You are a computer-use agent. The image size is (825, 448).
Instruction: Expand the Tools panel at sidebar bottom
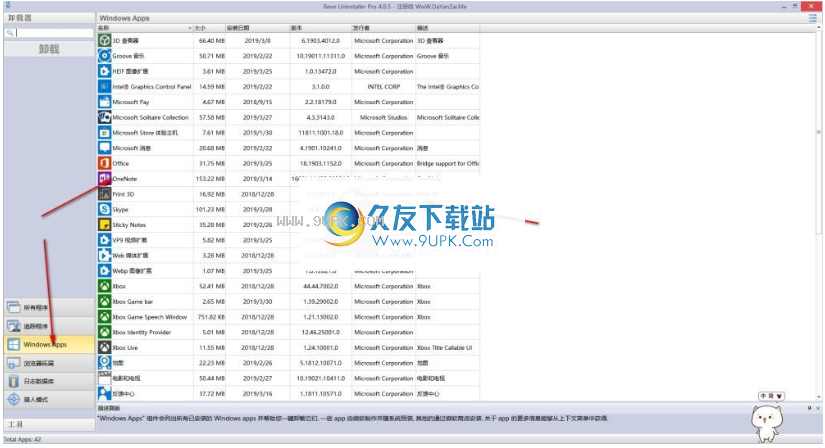click(49, 424)
